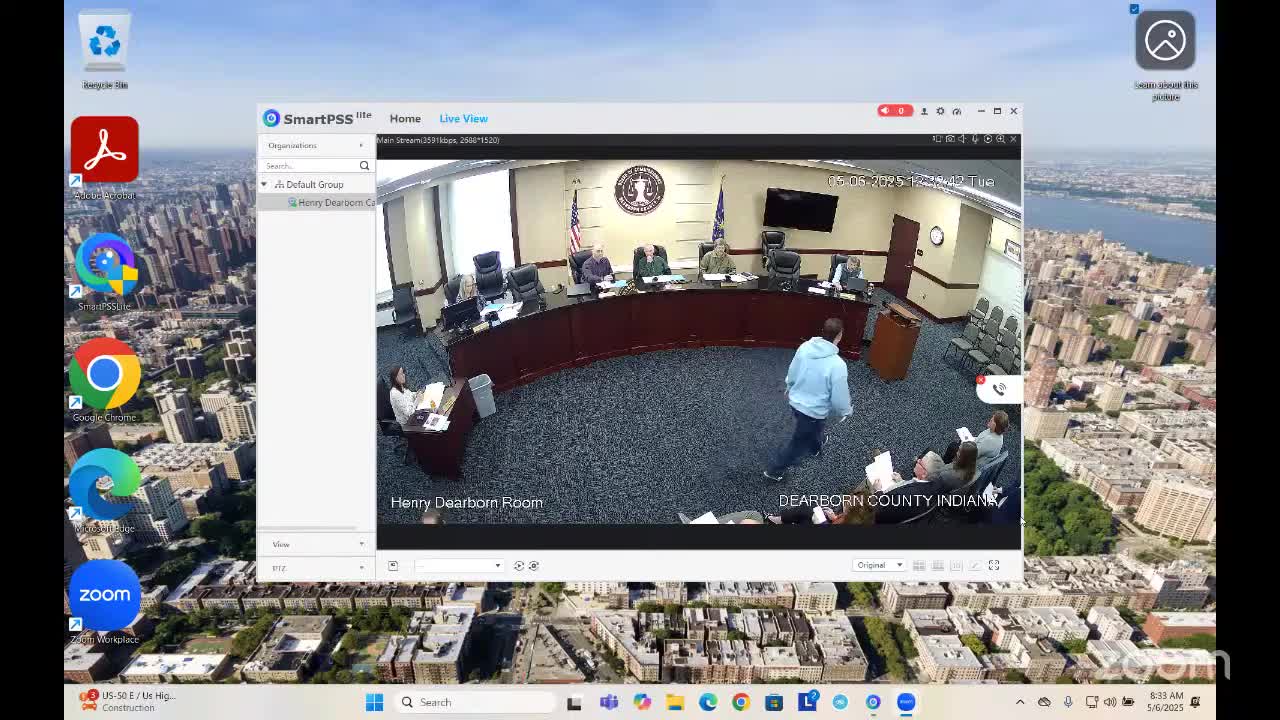Image resolution: width=1280 pixels, height=720 pixels.
Task: Open the system status gauge icon
Action: tap(957, 111)
